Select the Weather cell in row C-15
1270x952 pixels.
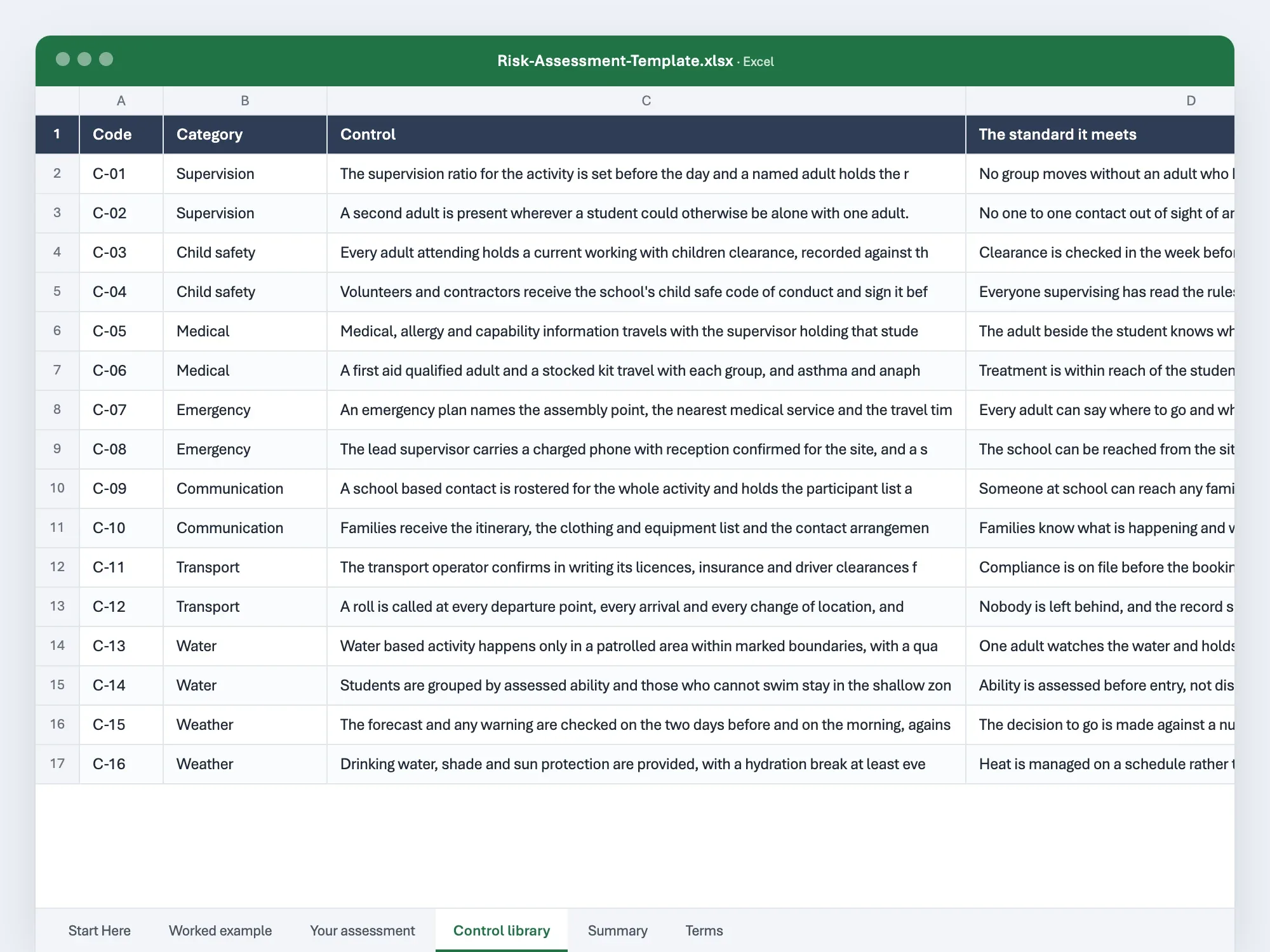245,724
